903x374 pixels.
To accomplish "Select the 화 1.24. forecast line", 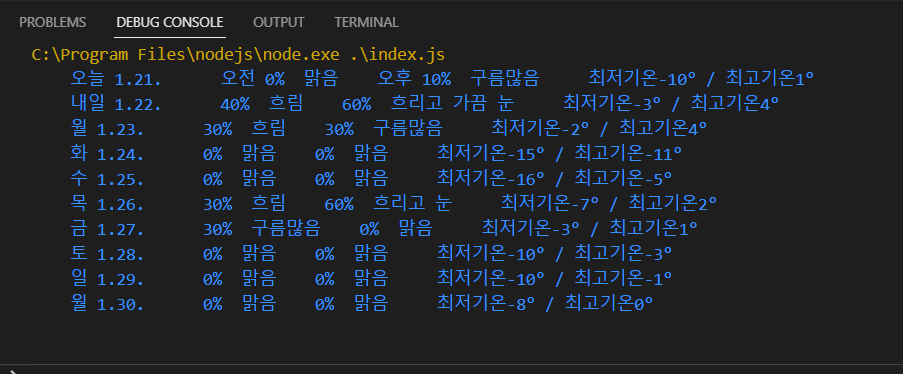I will (x=376, y=154).
